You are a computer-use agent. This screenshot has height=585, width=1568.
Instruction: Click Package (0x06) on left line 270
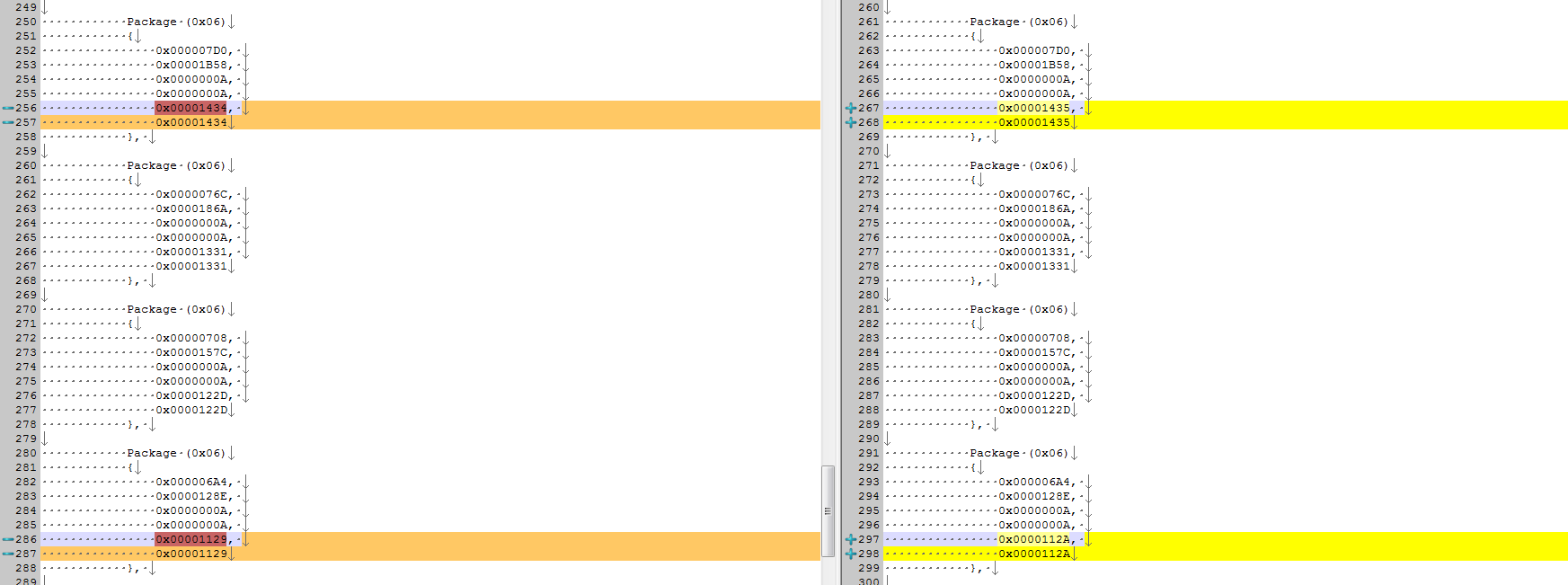pos(176,309)
